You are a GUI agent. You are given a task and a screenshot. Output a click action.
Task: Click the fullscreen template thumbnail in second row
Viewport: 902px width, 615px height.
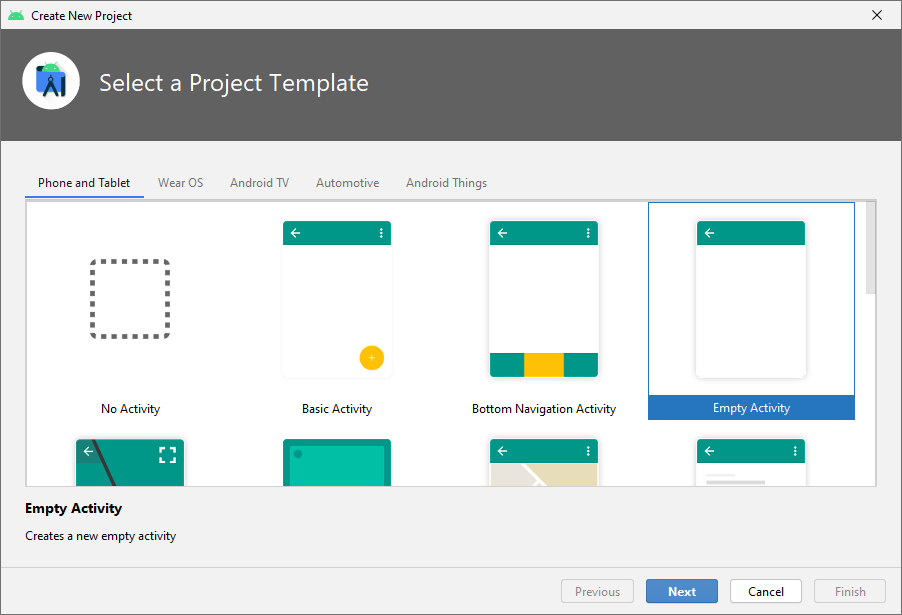[130, 463]
